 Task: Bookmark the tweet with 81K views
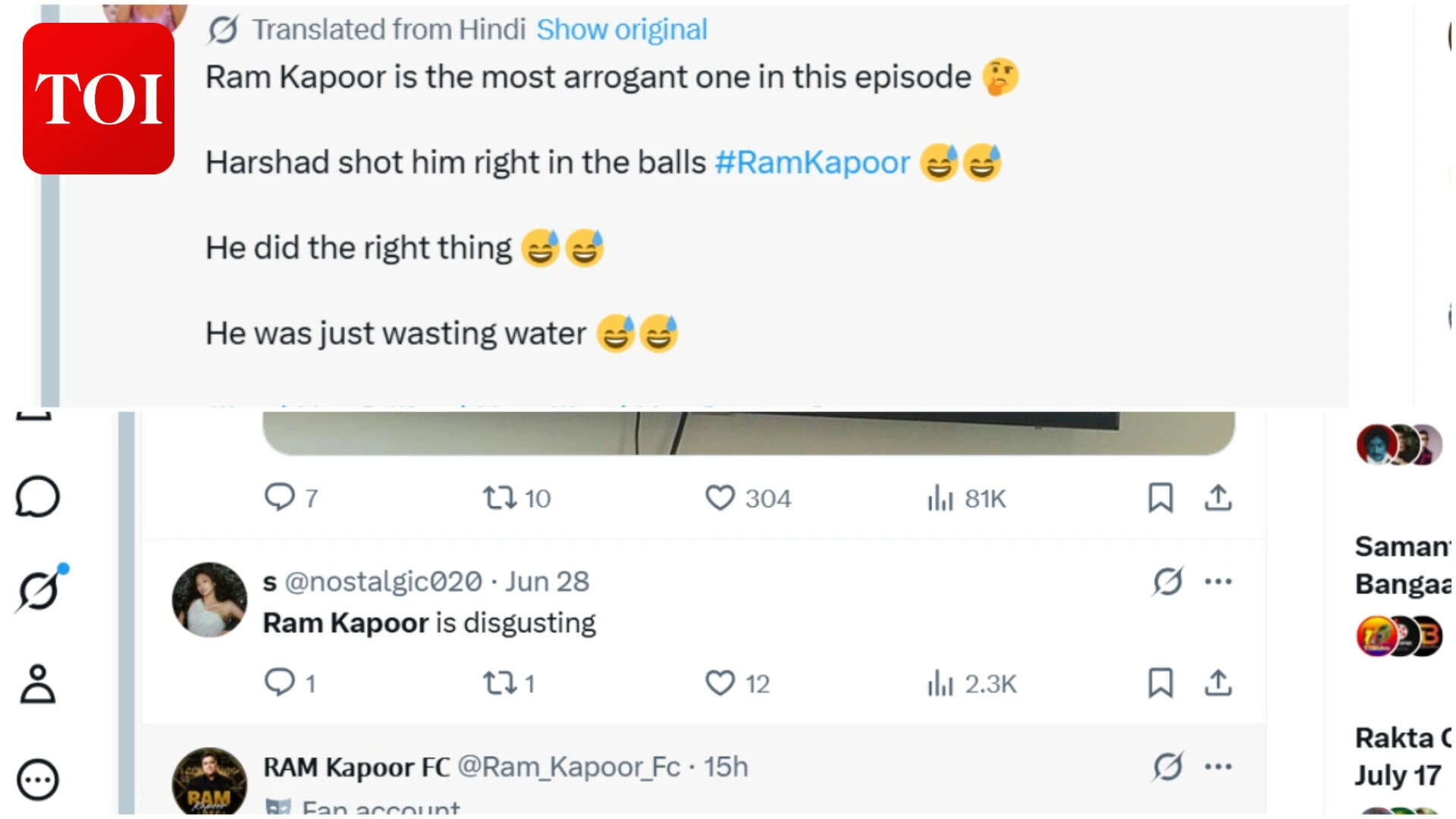click(x=1160, y=498)
